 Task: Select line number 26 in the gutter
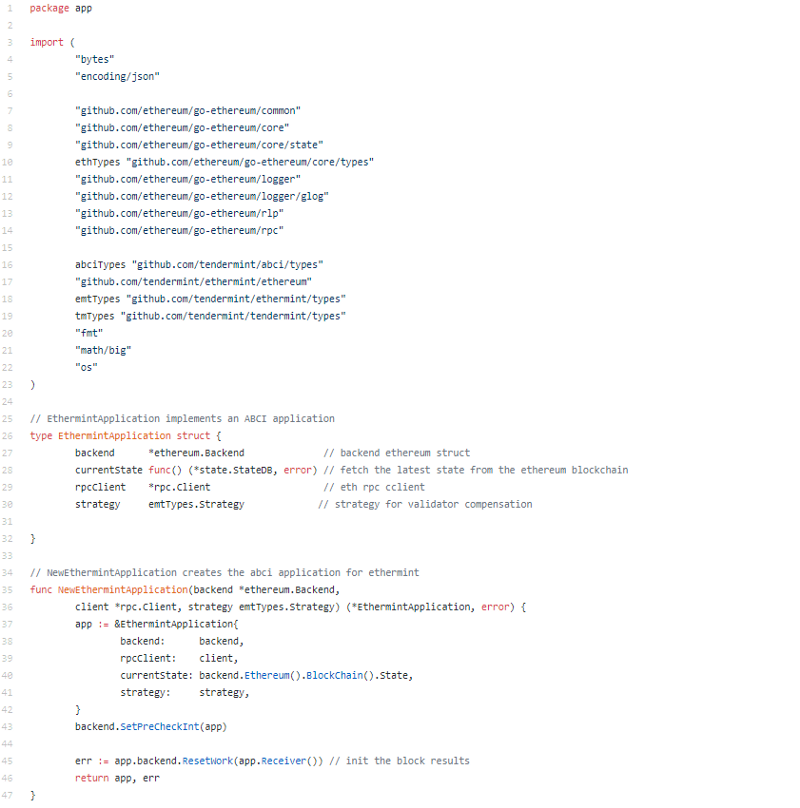[7, 436]
